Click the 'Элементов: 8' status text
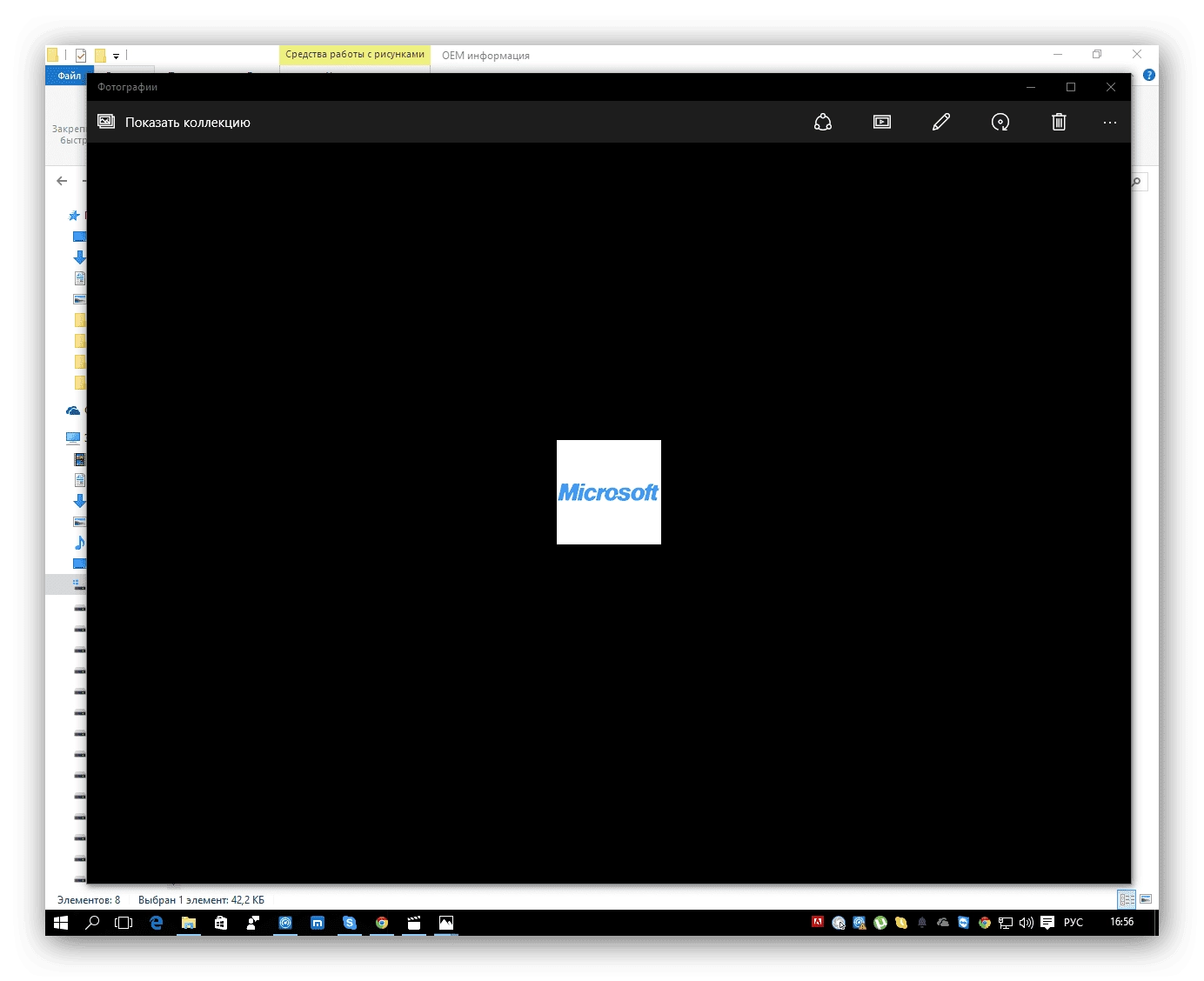Viewport: 1204px width, 981px height. (x=89, y=900)
